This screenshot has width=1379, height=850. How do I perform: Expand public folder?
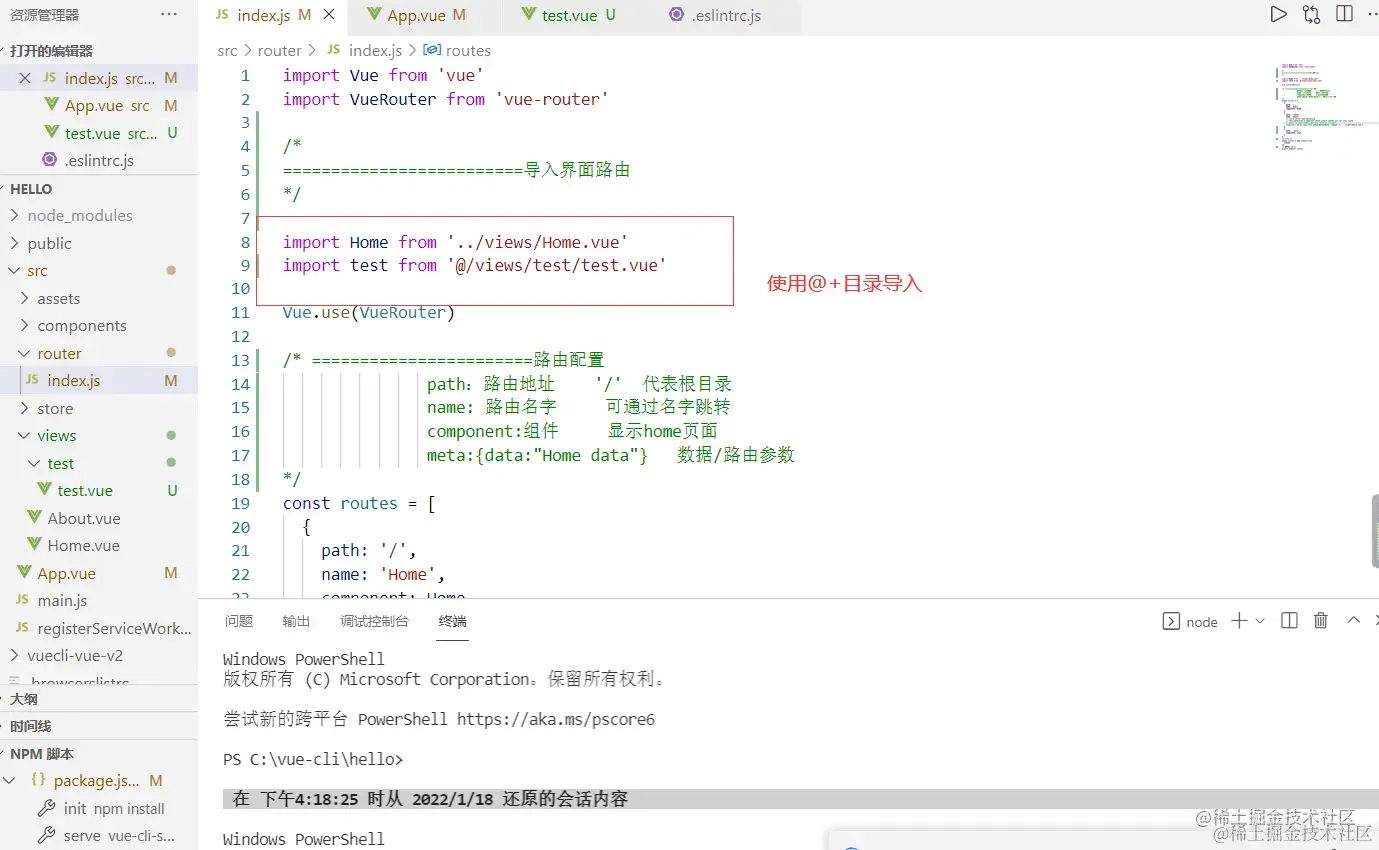tap(49, 243)
